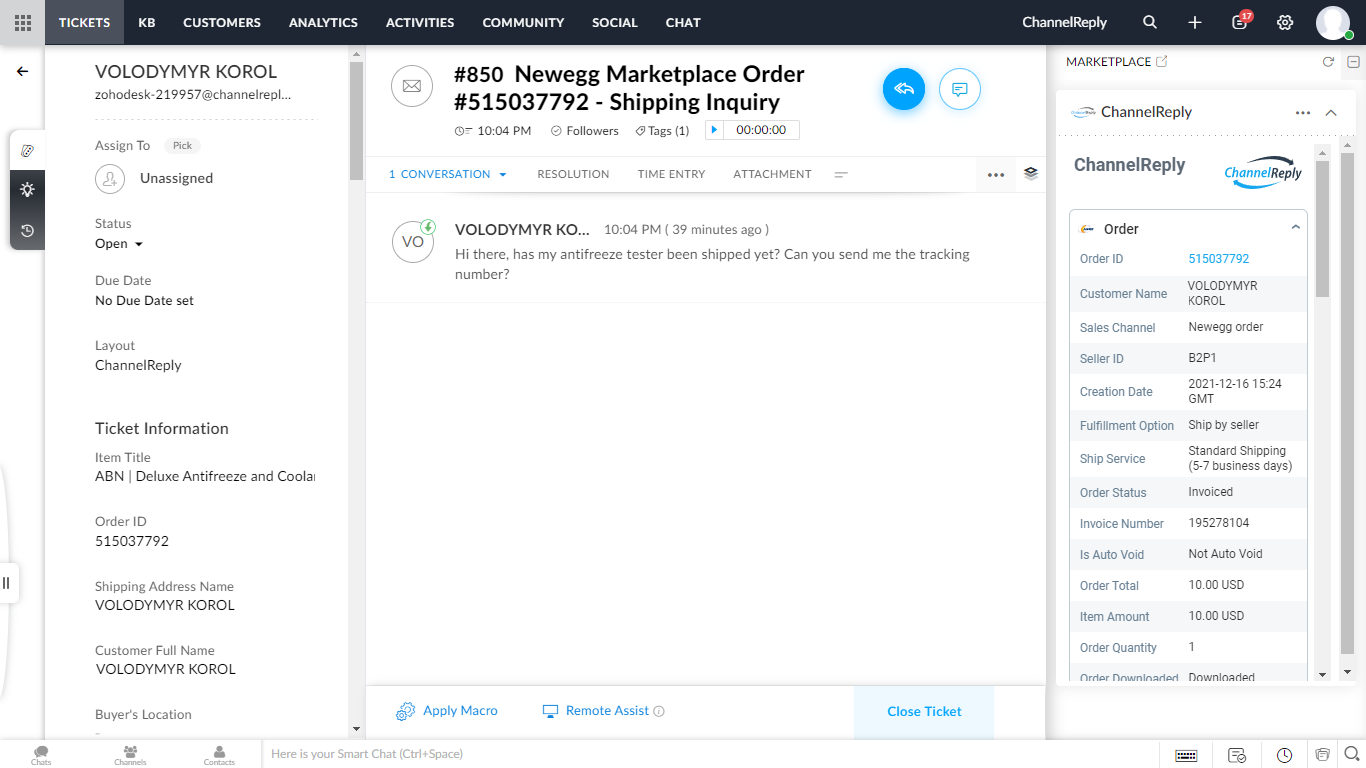Click the Smart Chat input field
Viewport: 1366px width, 768px height.
point(710,754)
